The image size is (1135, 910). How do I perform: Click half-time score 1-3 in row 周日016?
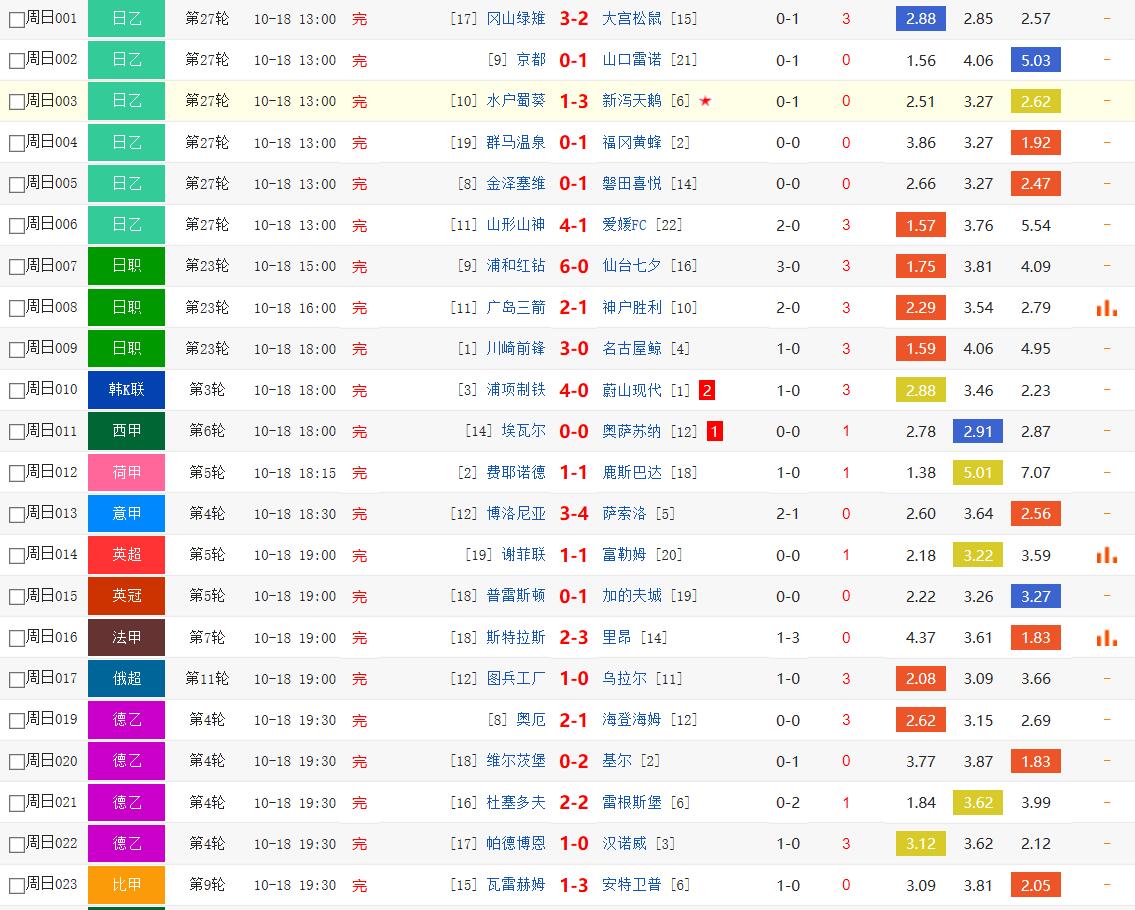[x=788, y=638]
